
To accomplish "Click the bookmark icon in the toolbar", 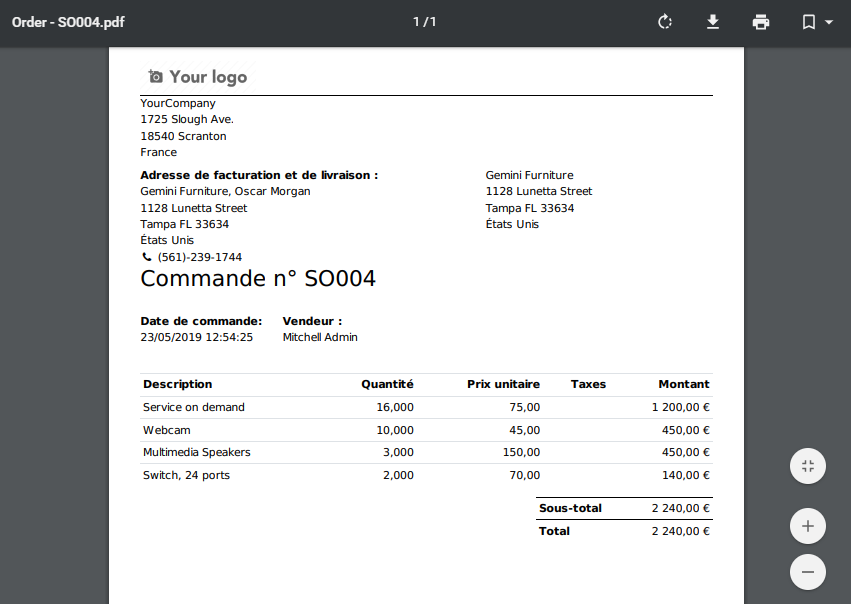I will coord(809,22).
